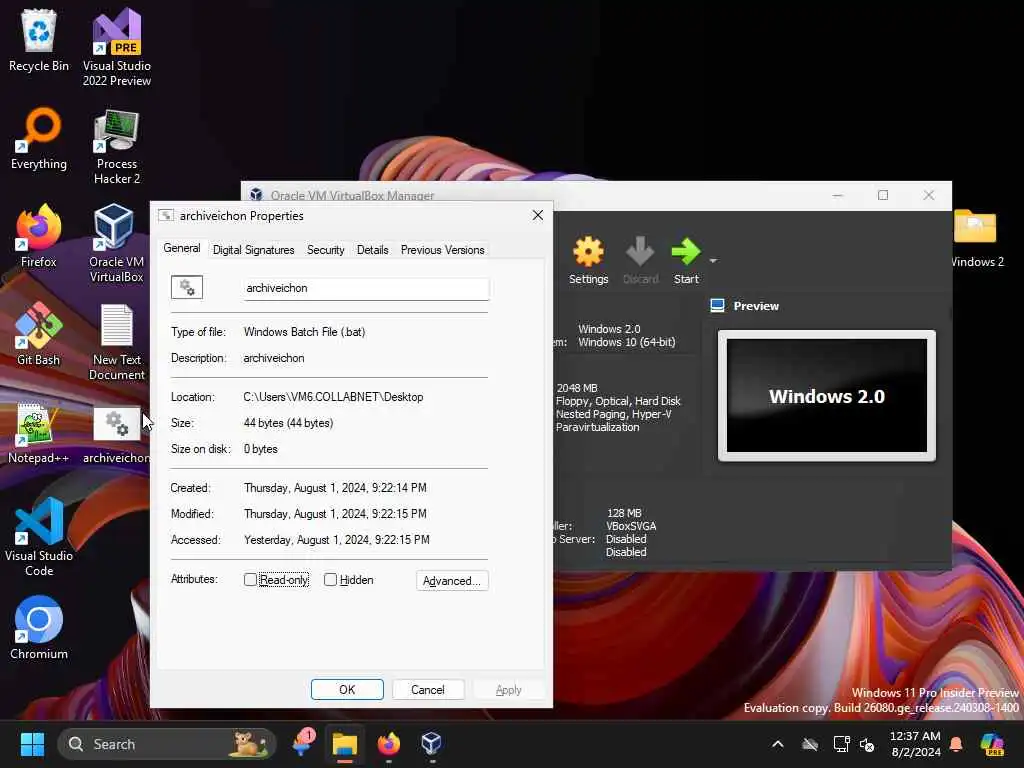This screenshot has width=1024, height=768.
Task: Open the Recycle Bin desktop icon
Action: (x=39, y=40)
